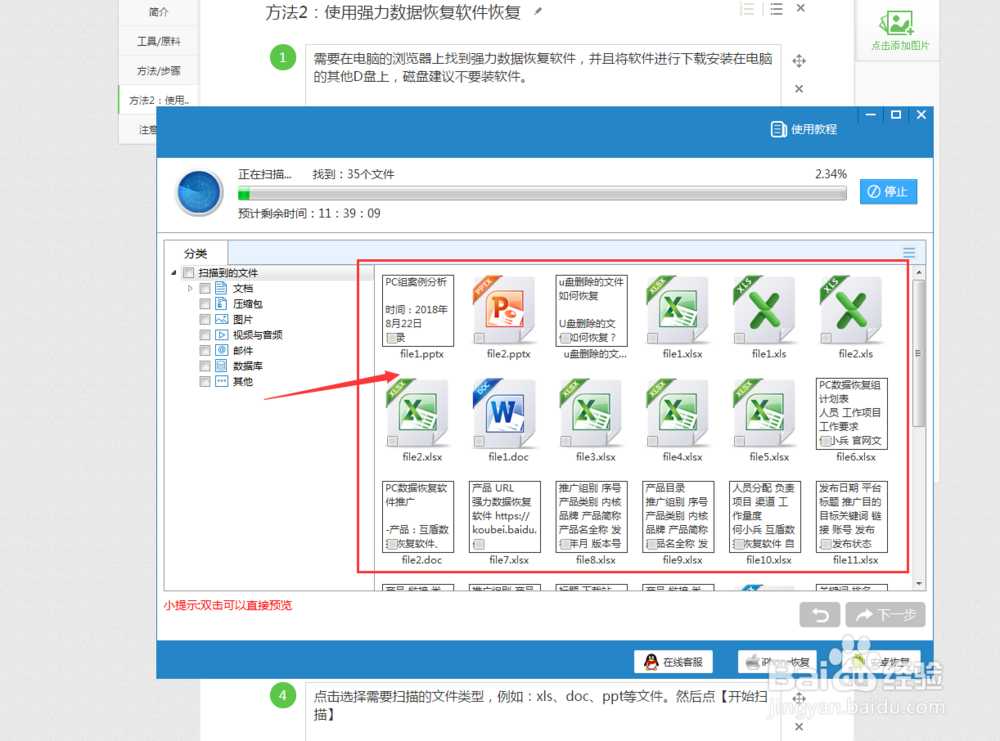Switch to the 分类 tab
1000x741 pixels.
tap(197, 252)
